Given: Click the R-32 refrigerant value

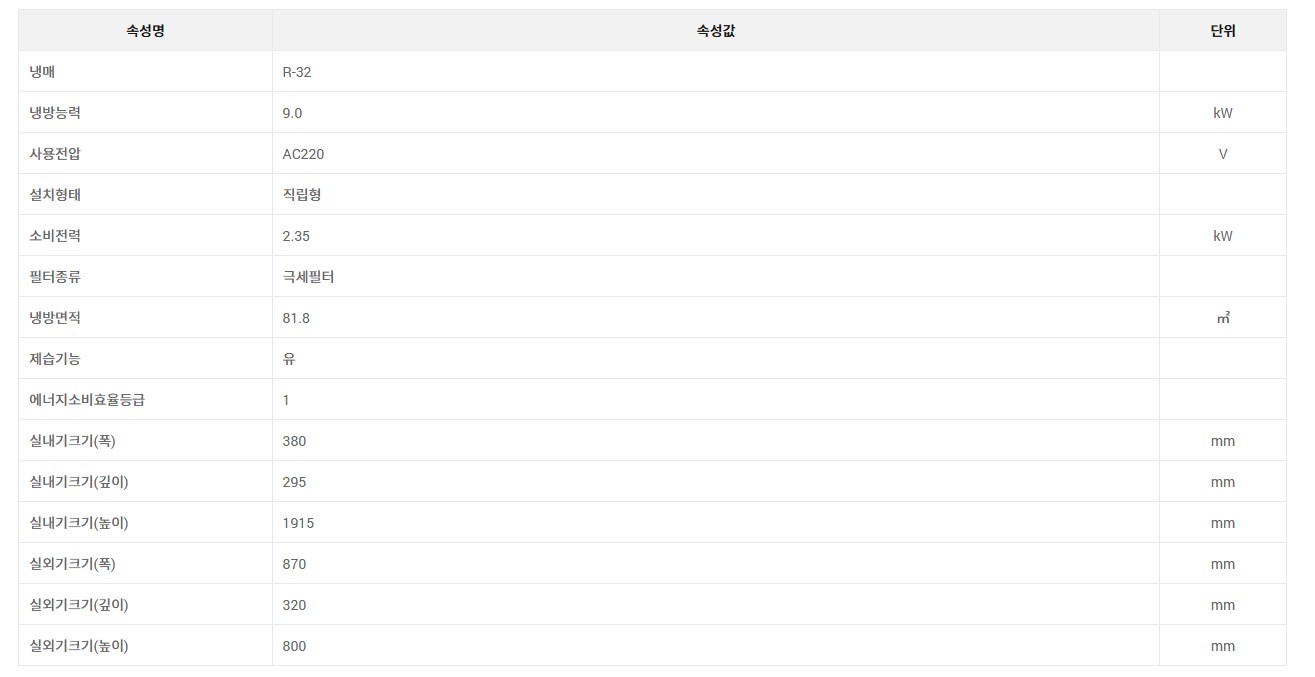Looking at the screenshot, I should point(298,72).
